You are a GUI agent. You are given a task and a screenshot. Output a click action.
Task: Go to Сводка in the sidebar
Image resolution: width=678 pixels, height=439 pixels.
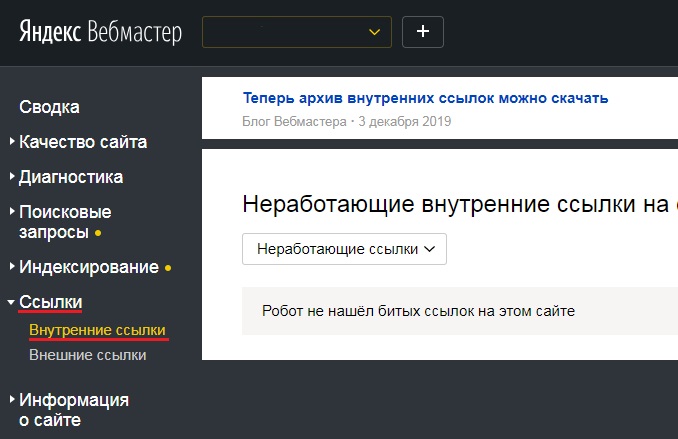[x=49, y=107]
